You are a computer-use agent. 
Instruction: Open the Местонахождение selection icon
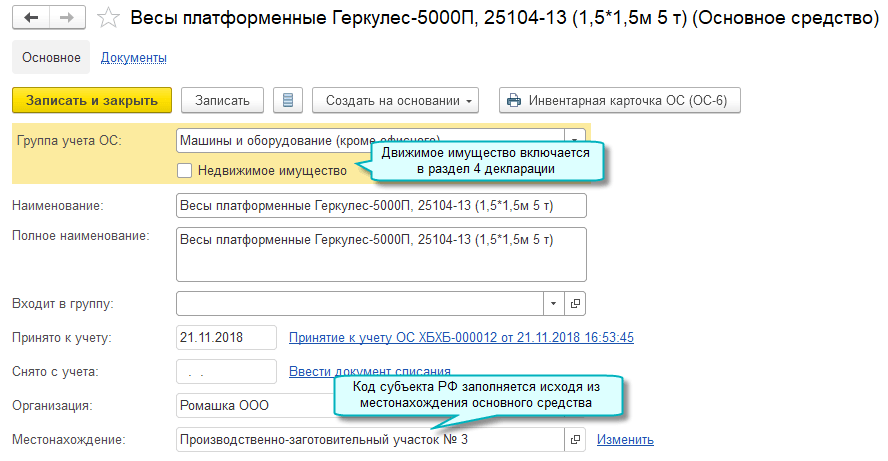[575, 439]
